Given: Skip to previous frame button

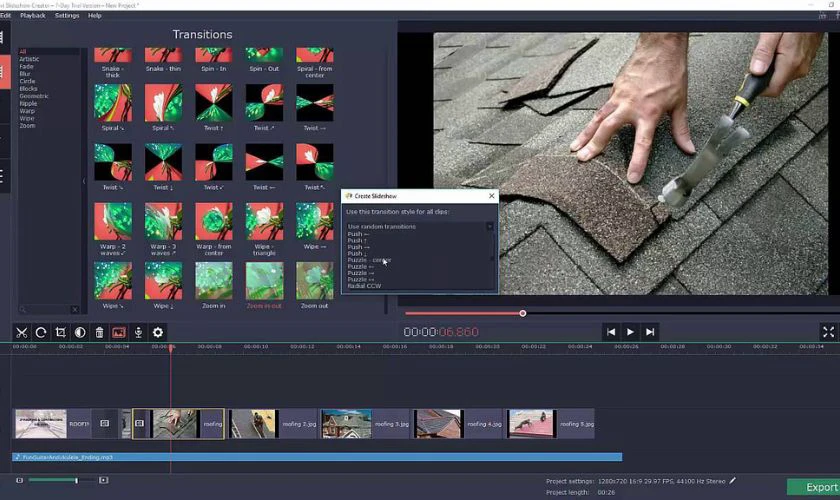Looking at the screenshot, I should click(611, 332).
